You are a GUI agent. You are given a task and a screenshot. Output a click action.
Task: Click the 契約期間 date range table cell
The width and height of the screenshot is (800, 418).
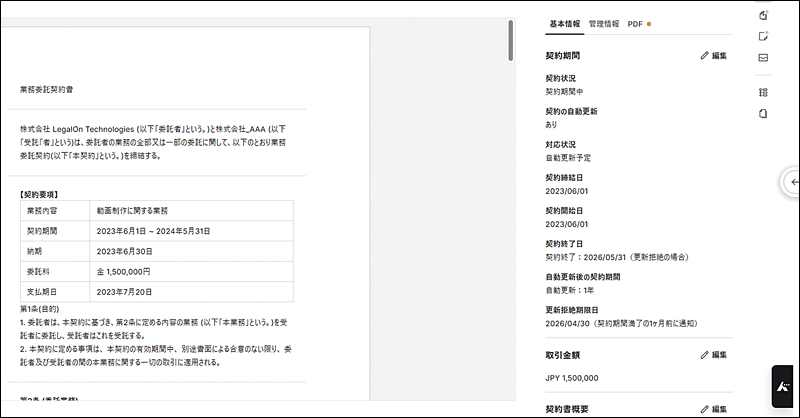[153, 231]
